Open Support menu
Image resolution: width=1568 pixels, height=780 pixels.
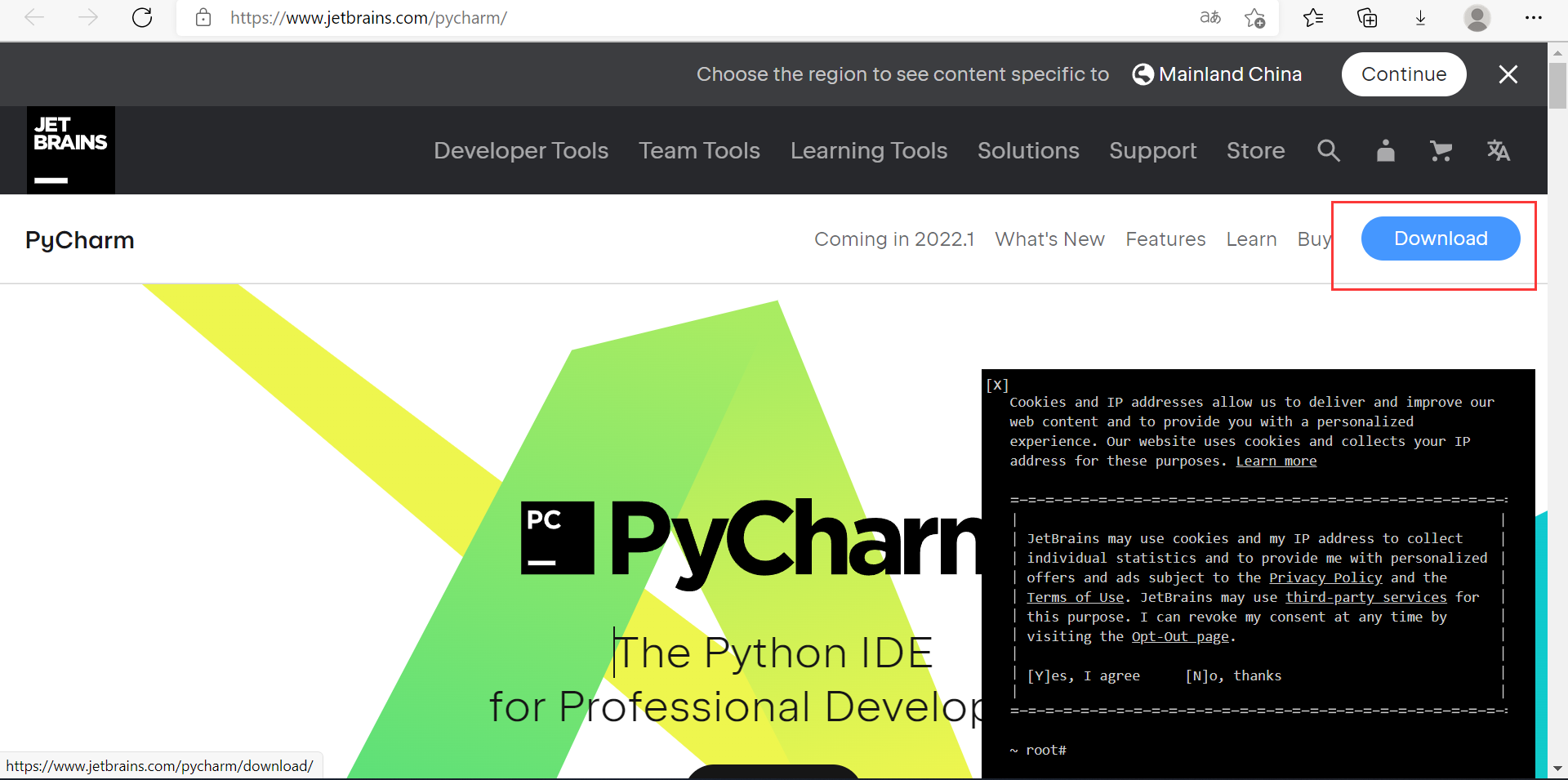[1152, 150]
